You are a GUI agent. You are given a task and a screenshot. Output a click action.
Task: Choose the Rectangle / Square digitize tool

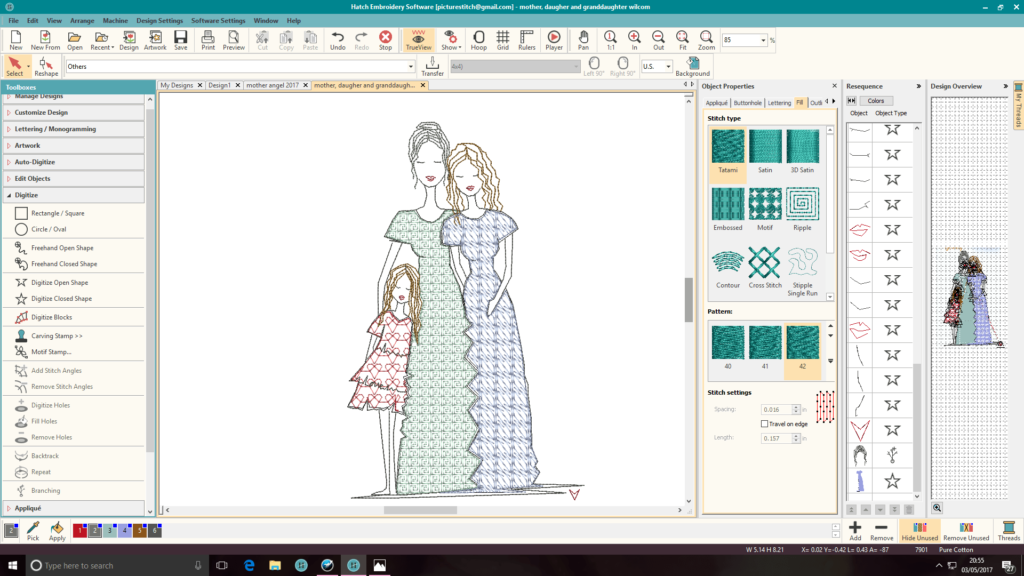tap(58, 213)
